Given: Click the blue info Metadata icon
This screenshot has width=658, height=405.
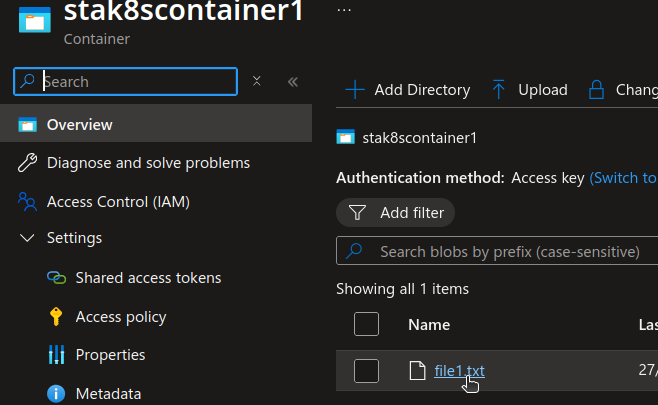Looking at the screenshot, I should point(56,394).
